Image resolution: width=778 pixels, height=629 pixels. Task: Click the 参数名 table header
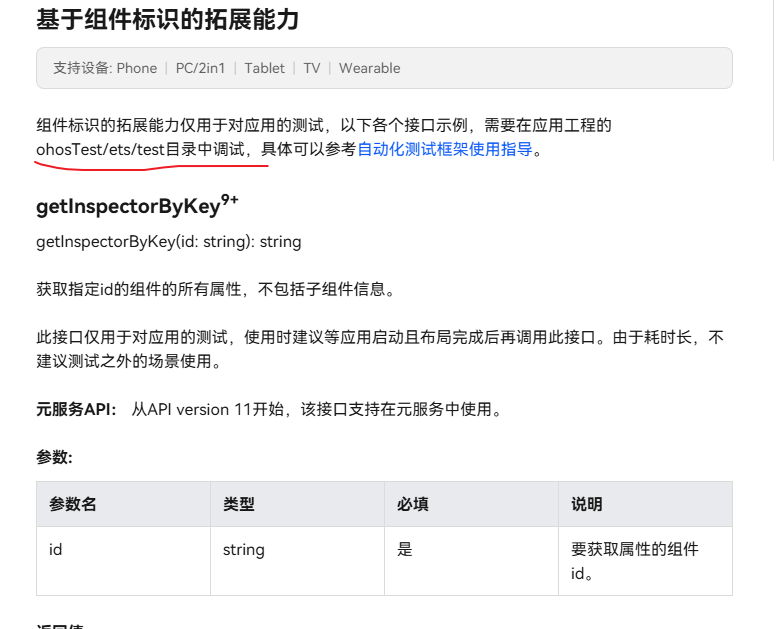click(73, 504)
